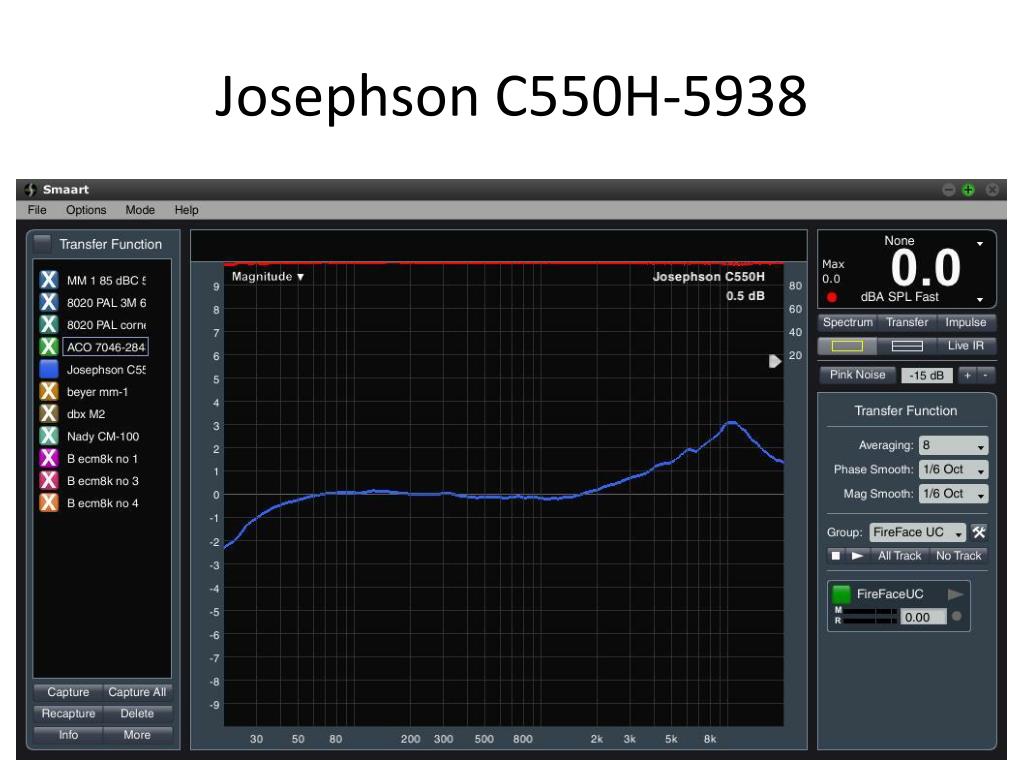Click the Capture button

click(x=68, y=692)
